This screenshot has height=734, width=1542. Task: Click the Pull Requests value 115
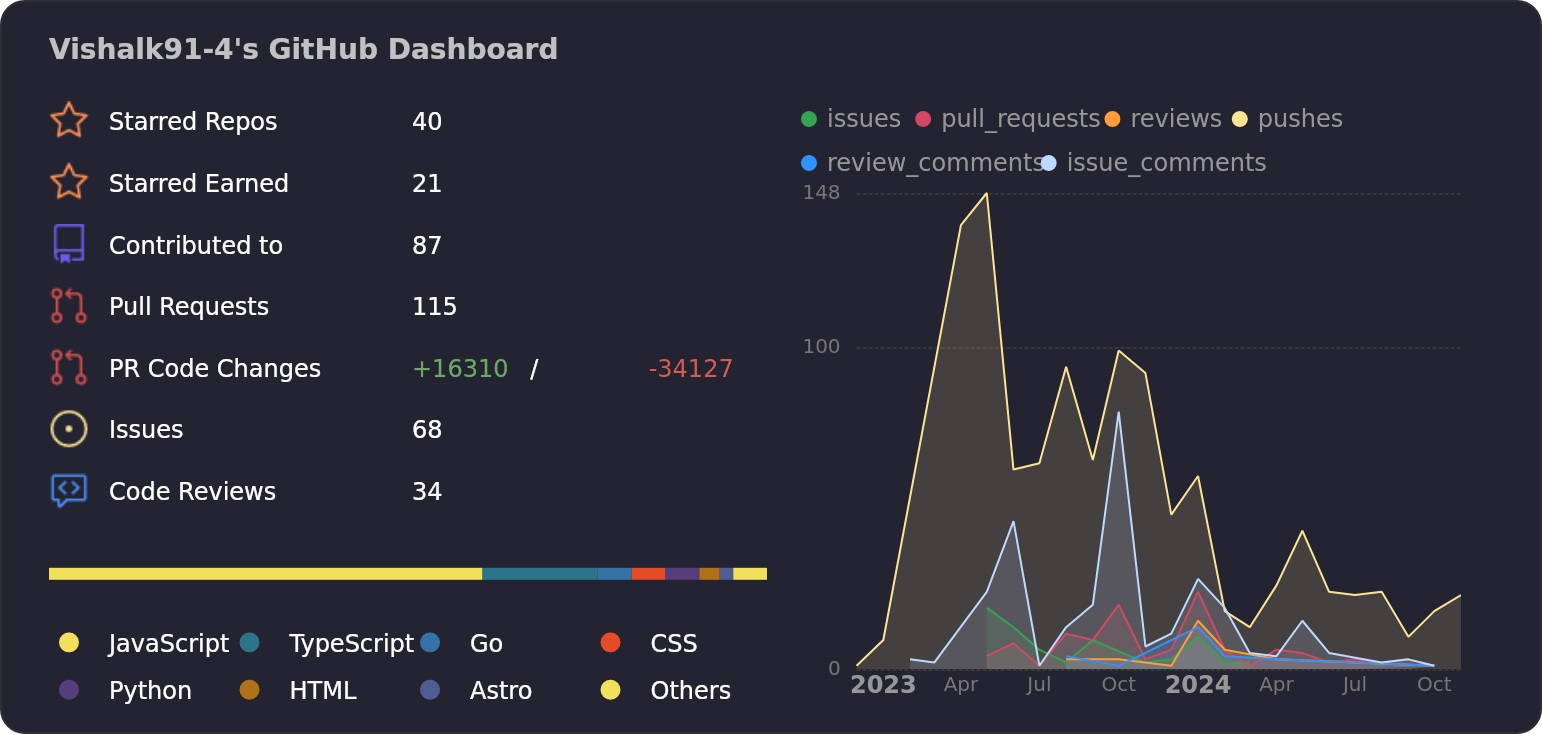435,307
